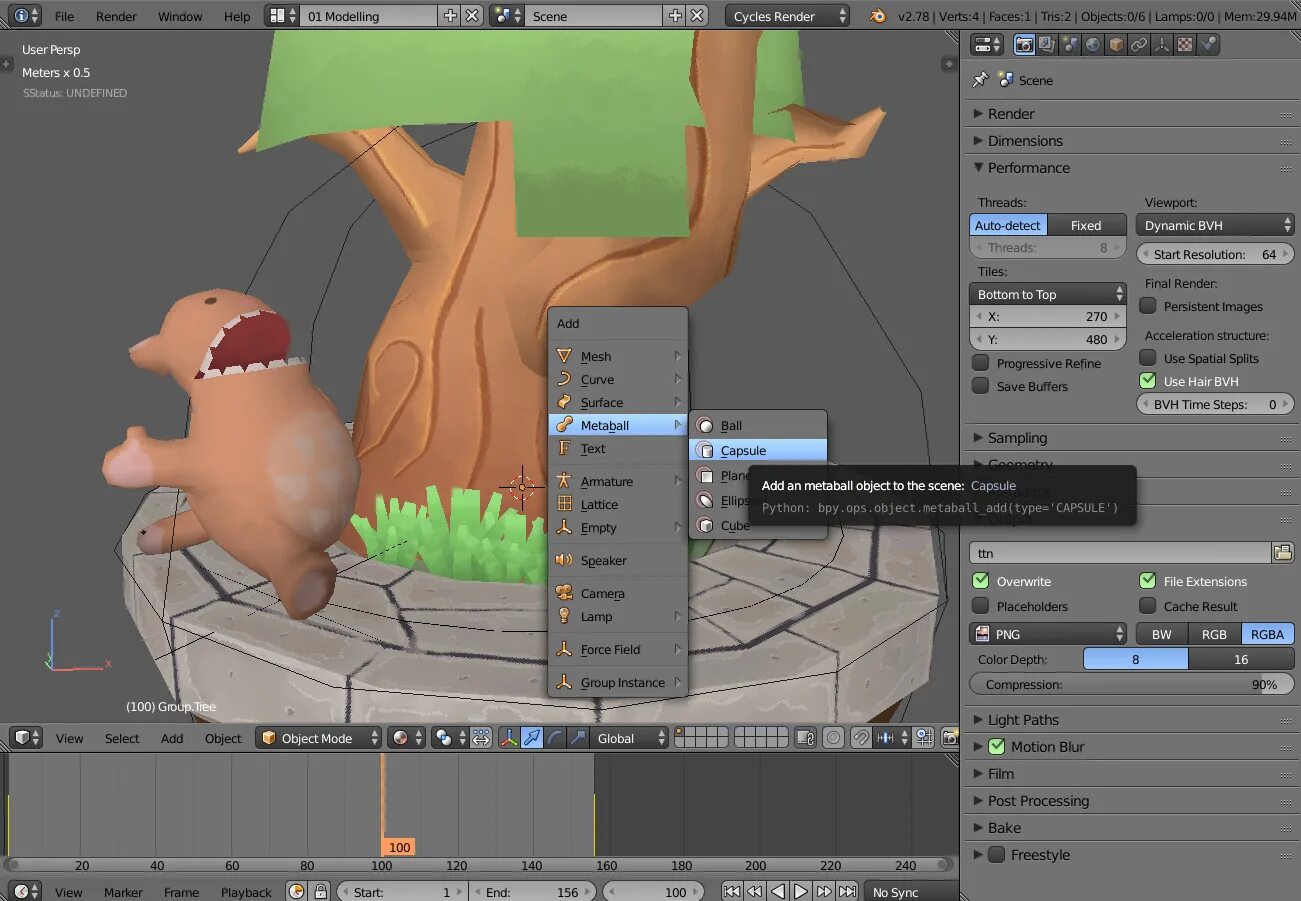Viewport: 1301px width, 901px height.
Task: Toggle the snap magnet icon
Action: pos(860,738)
